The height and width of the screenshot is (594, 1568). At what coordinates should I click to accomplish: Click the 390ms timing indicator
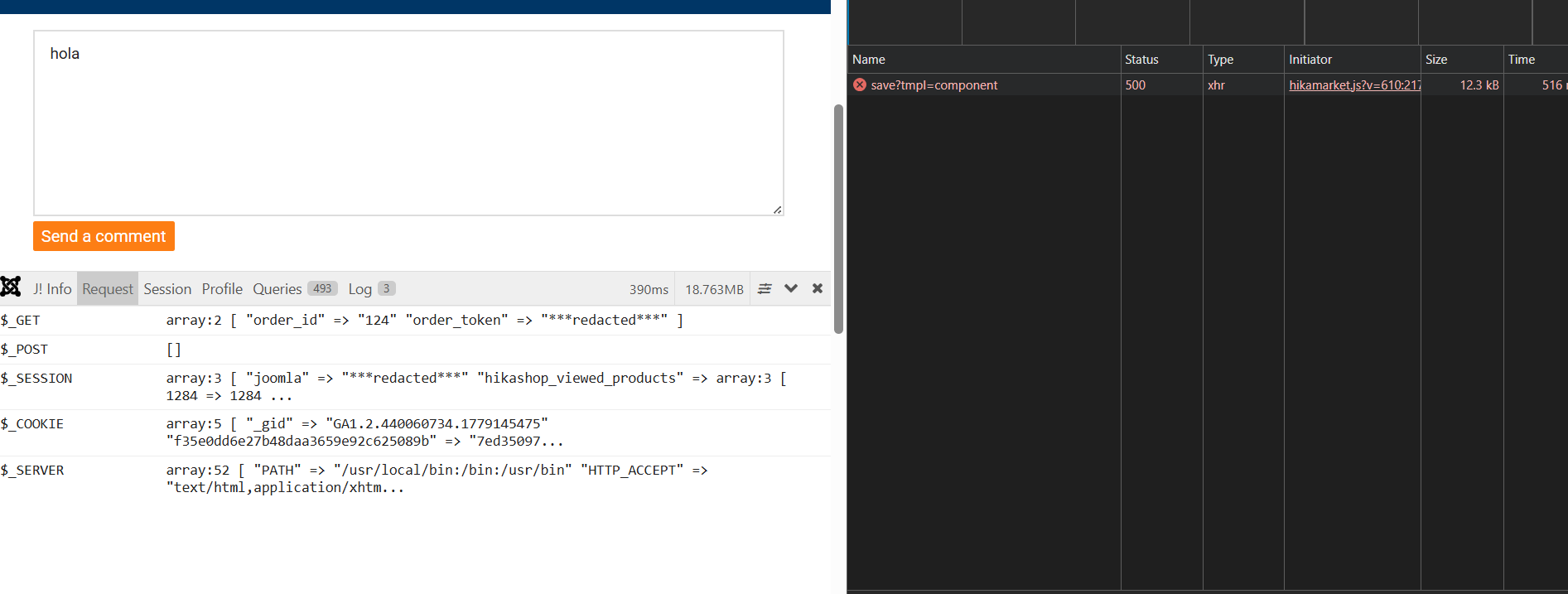(x=649, y=289)
